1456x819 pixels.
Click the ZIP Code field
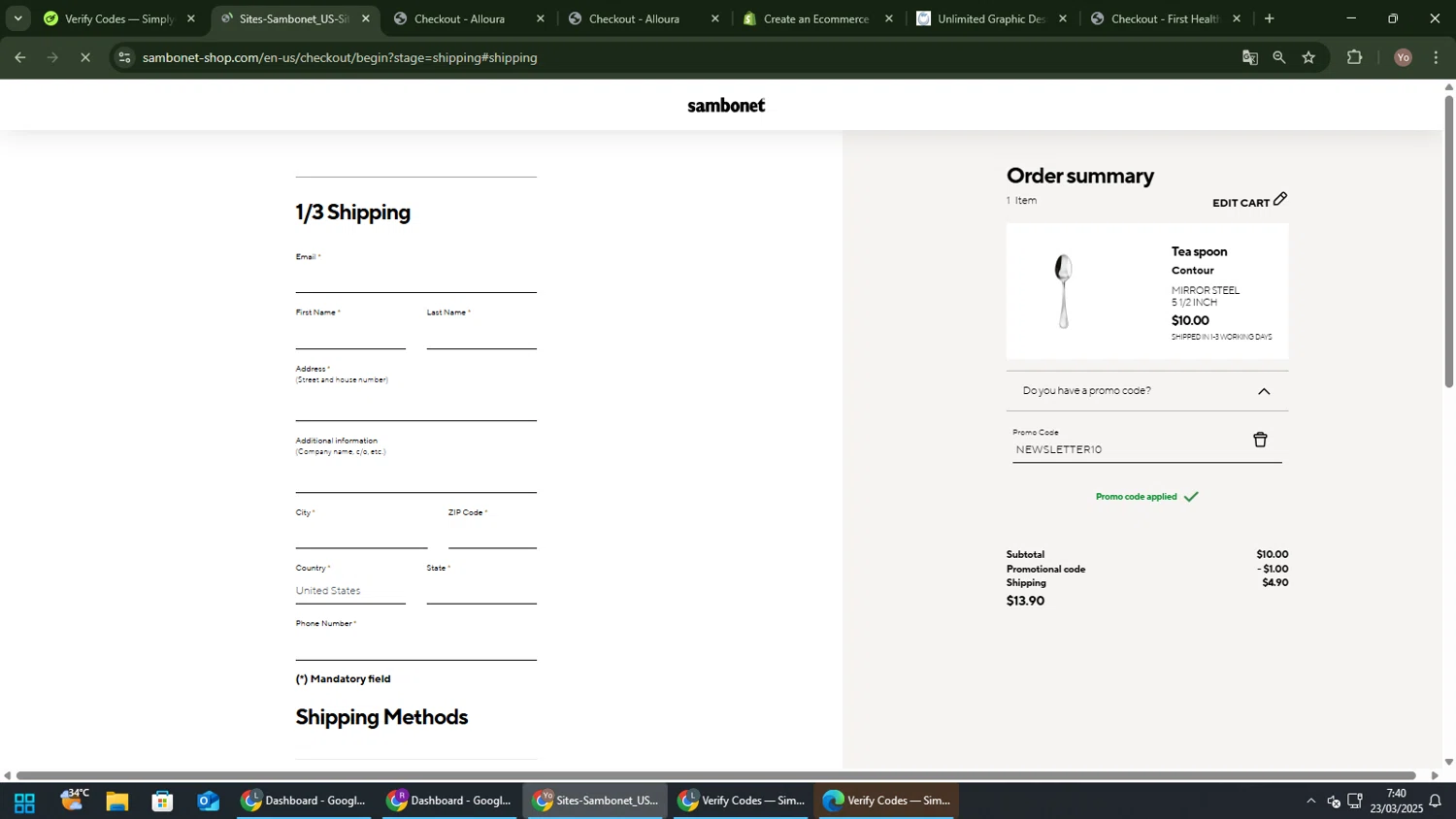pyautogui.click(x=492, y=536)
